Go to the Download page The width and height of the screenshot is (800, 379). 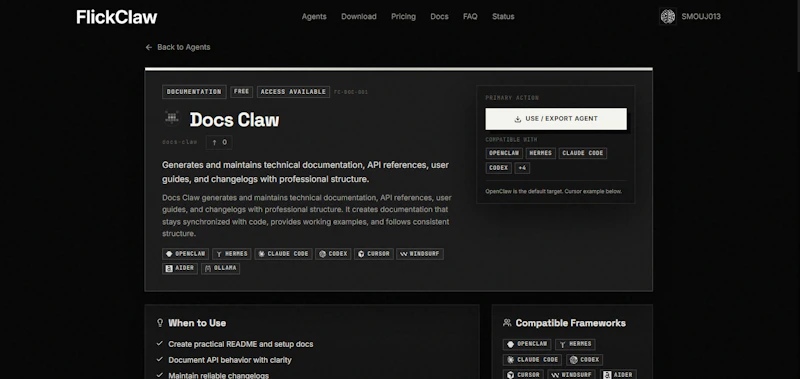(359, 16)
